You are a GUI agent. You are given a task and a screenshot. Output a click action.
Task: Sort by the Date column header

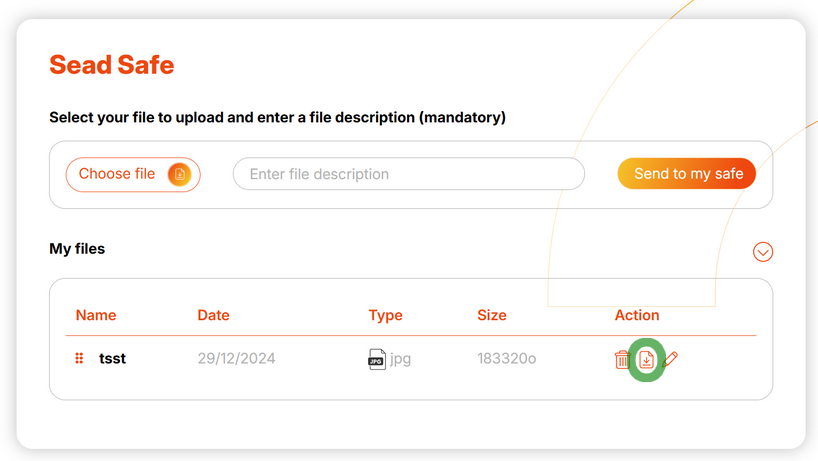[x=213, y=315]
